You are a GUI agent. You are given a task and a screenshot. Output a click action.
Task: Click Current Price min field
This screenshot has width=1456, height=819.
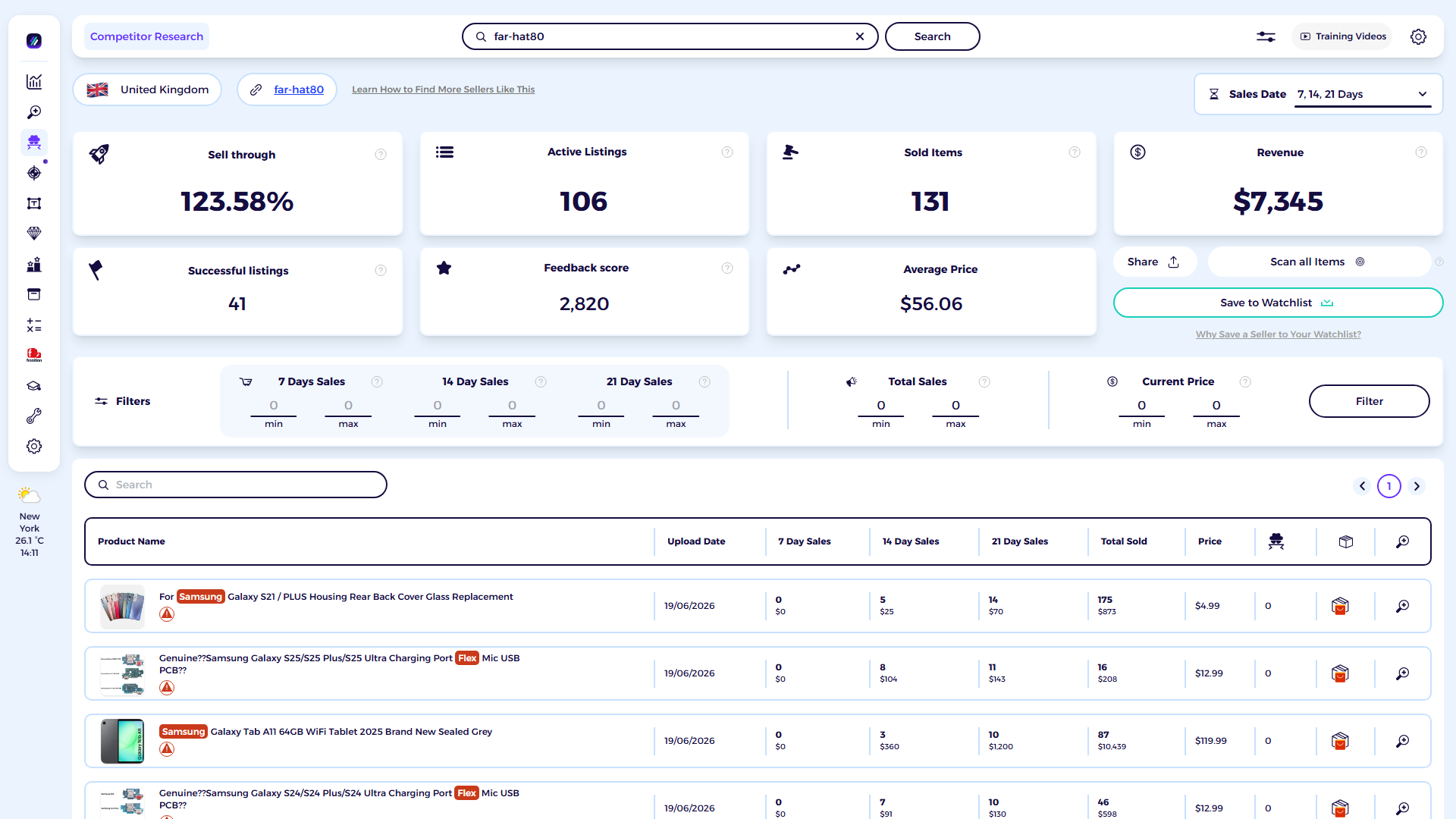[x=1142, y=406]
